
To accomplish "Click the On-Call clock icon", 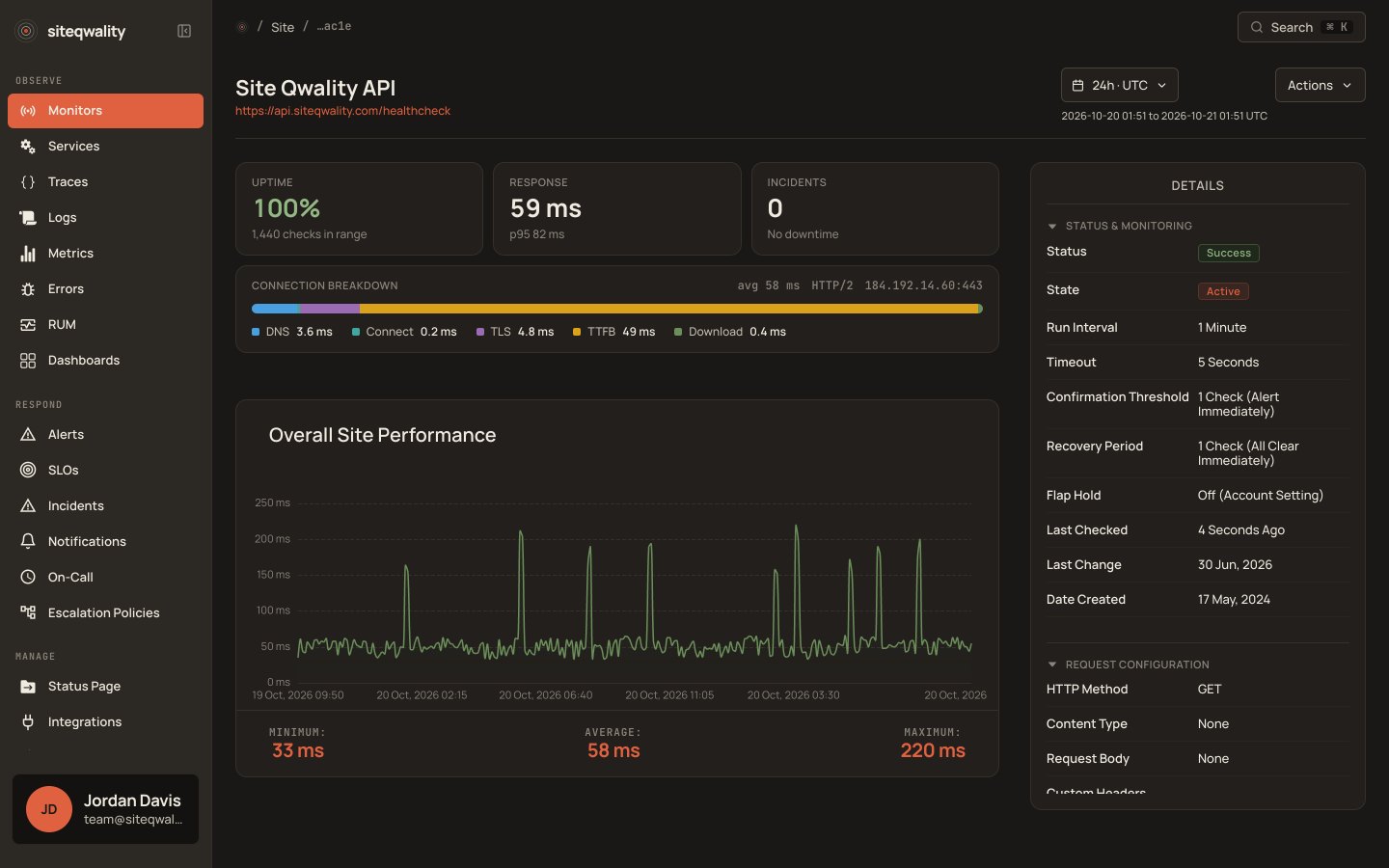I will pos(28,577).
